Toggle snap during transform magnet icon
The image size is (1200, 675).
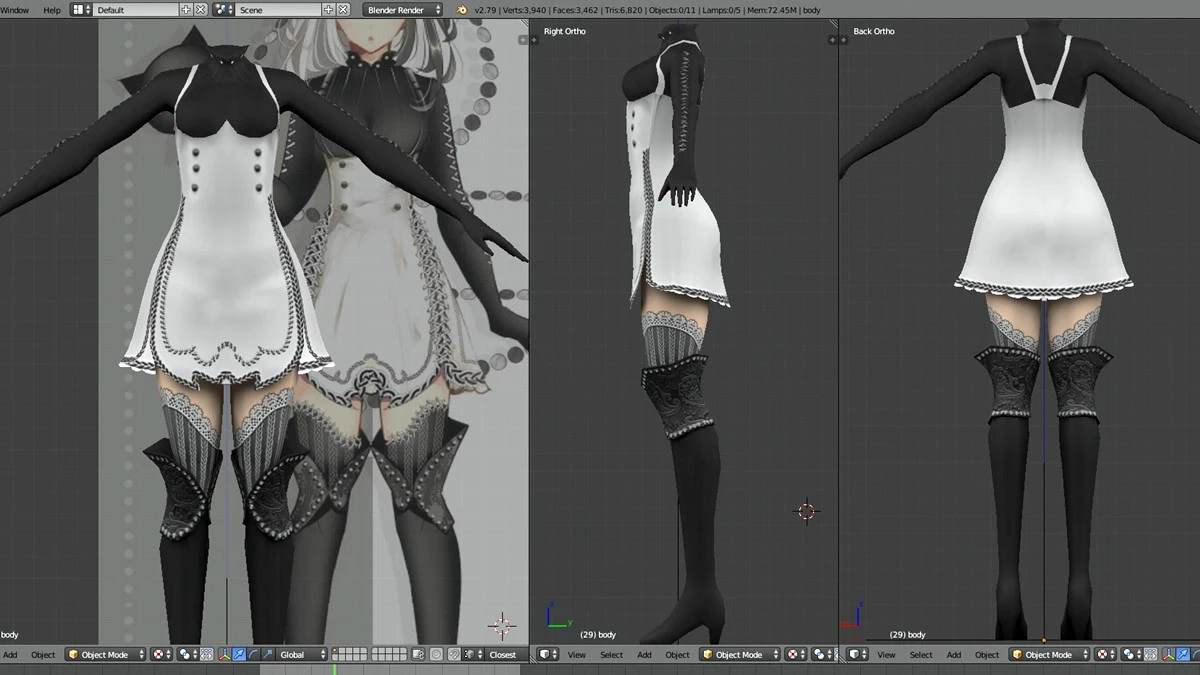click(x=454, y=655)
